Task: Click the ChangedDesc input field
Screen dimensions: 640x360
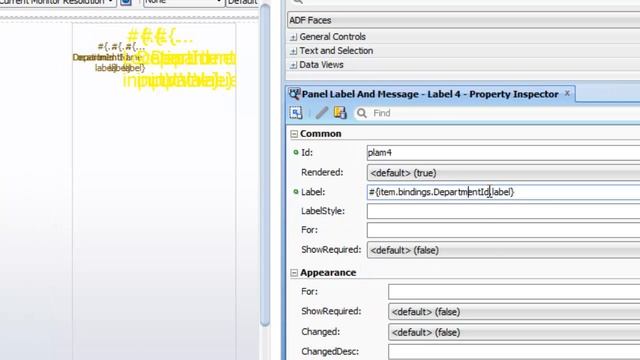Action: point(514,352)
